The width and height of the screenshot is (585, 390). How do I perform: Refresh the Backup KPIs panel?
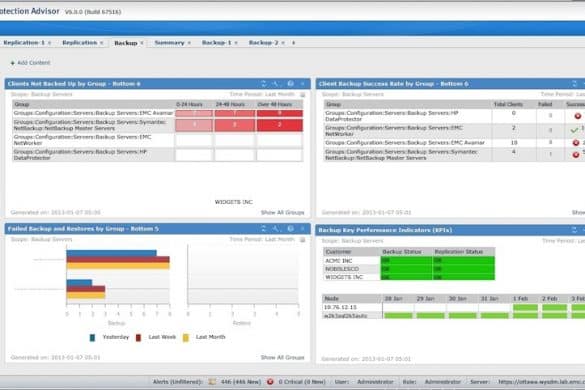575,230
